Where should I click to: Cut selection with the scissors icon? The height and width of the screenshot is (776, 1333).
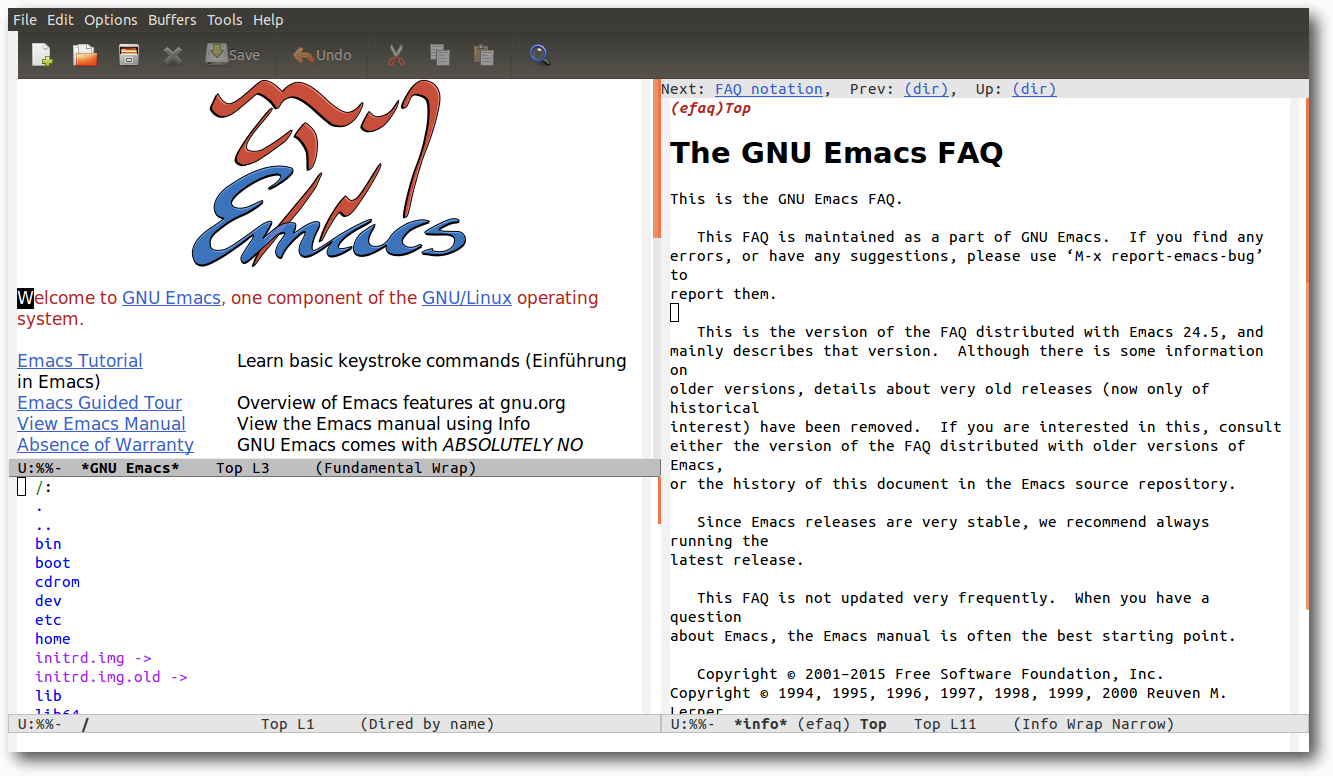pyautogui.click(x=396, y=55)
